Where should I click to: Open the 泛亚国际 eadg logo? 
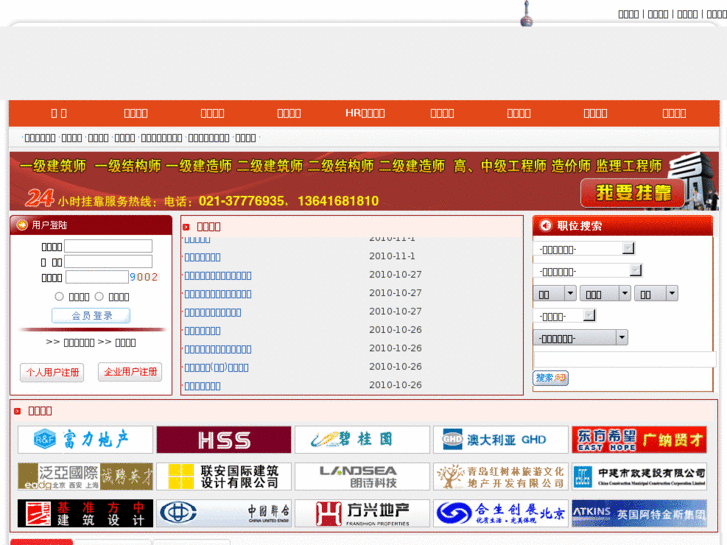tap(85, 476)
